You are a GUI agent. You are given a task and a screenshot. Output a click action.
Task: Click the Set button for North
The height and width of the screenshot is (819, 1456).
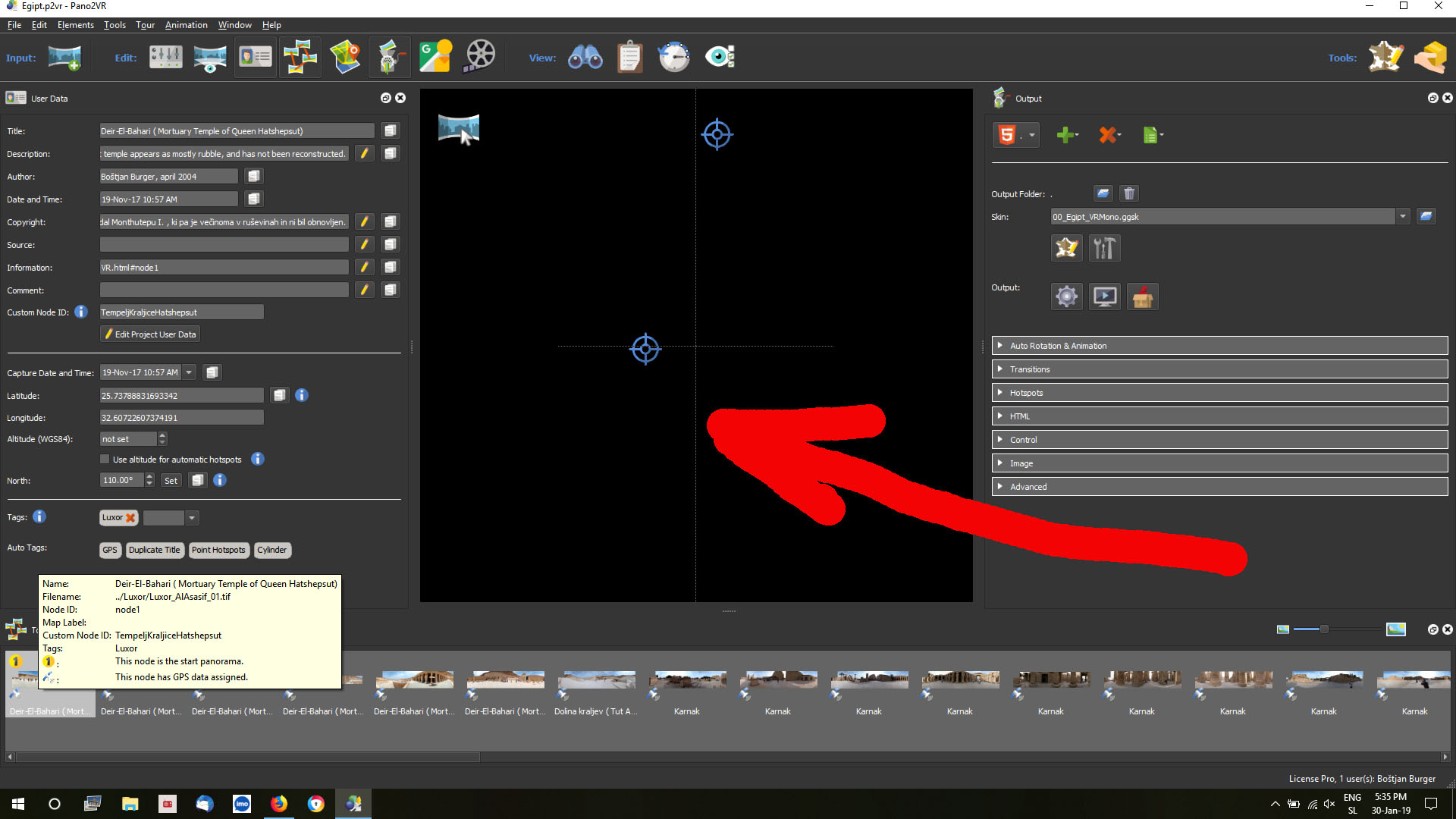click(x=171, y=480)
